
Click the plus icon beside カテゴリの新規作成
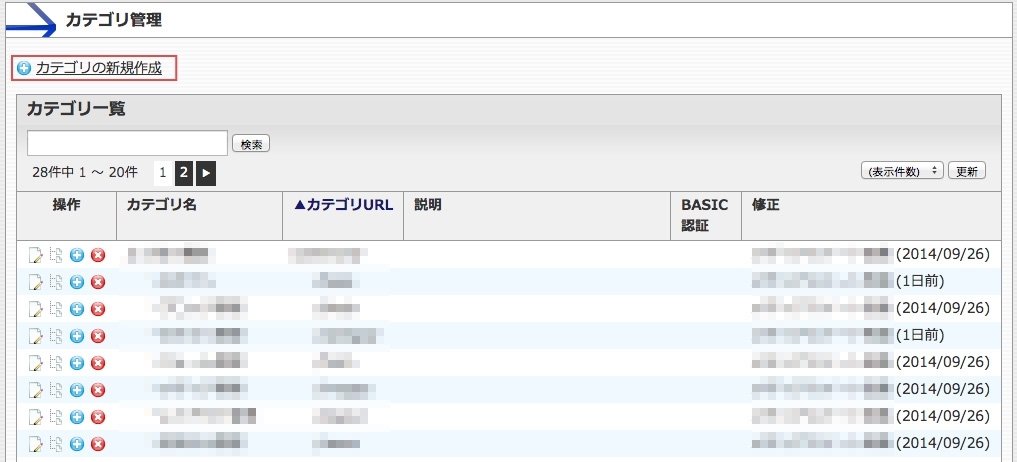pos(24,68)
